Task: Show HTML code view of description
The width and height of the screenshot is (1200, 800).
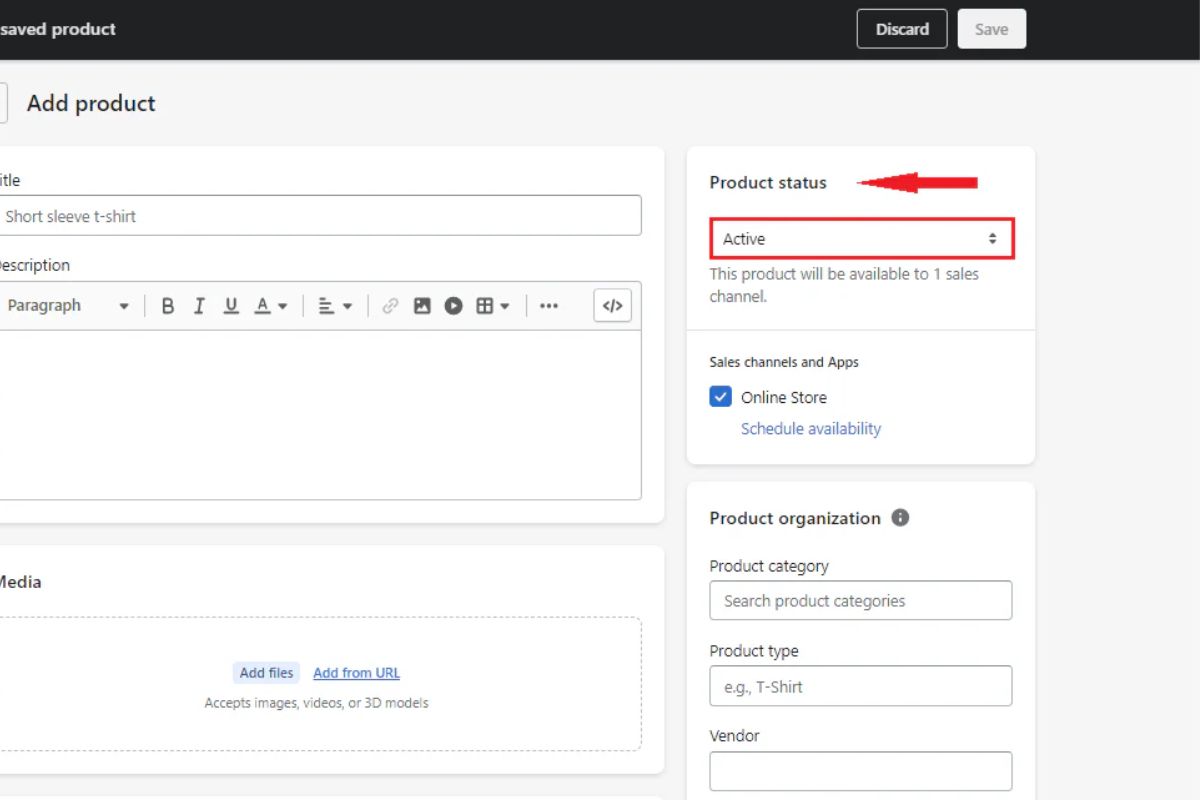Action: 612,306
